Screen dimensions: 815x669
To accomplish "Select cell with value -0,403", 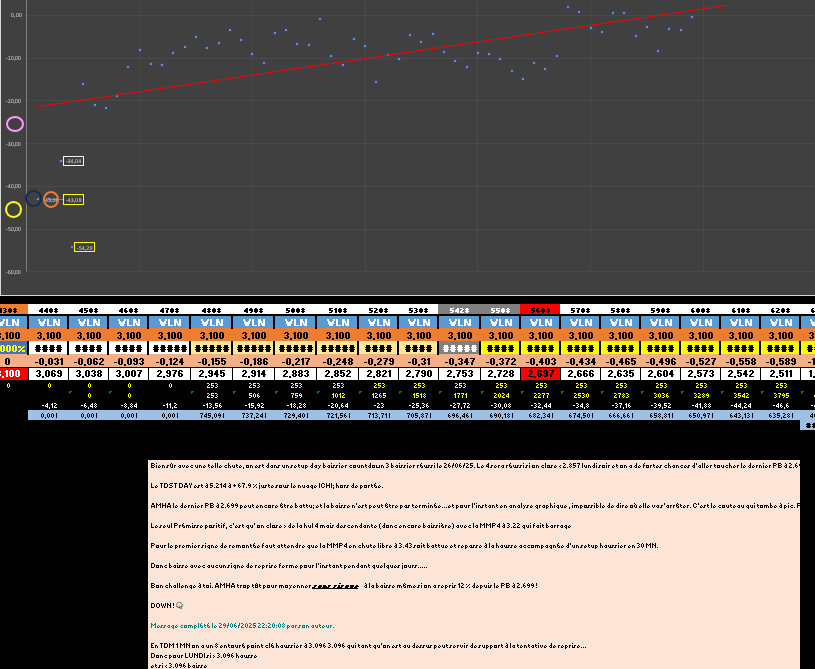I will click(x=540, y=361).
